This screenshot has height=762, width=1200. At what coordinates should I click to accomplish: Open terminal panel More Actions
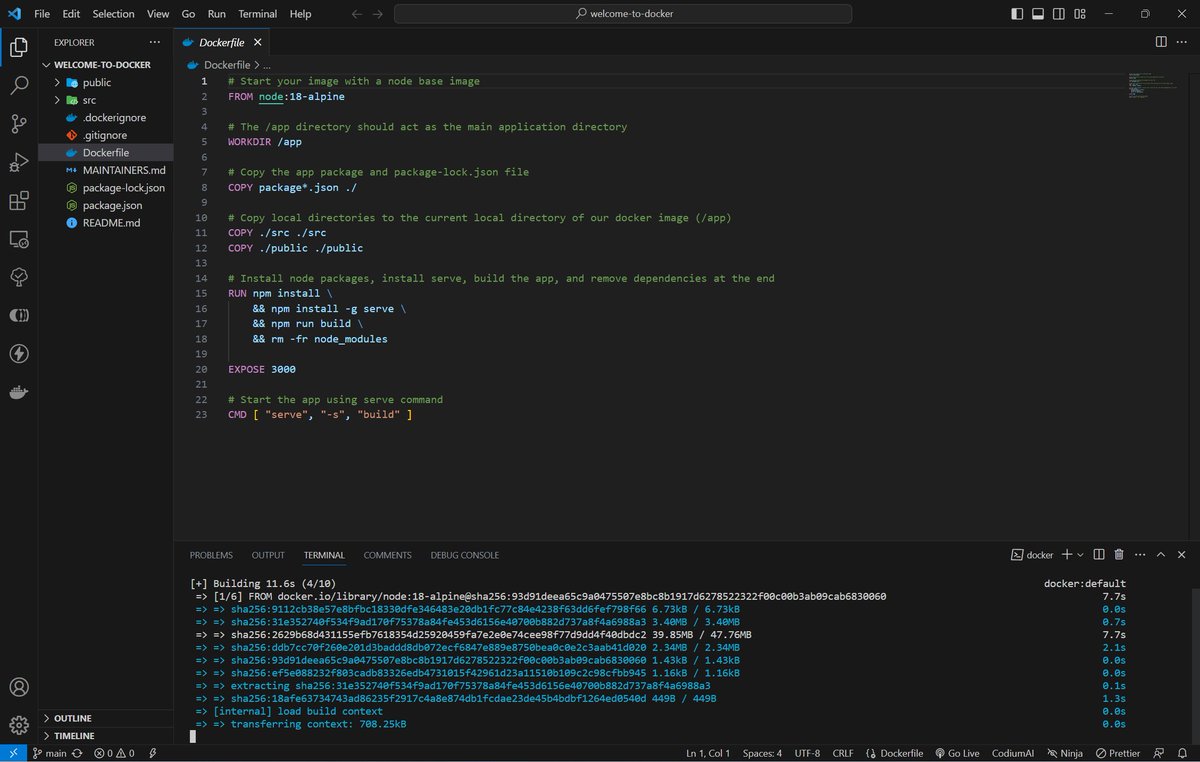[1140, 554]
